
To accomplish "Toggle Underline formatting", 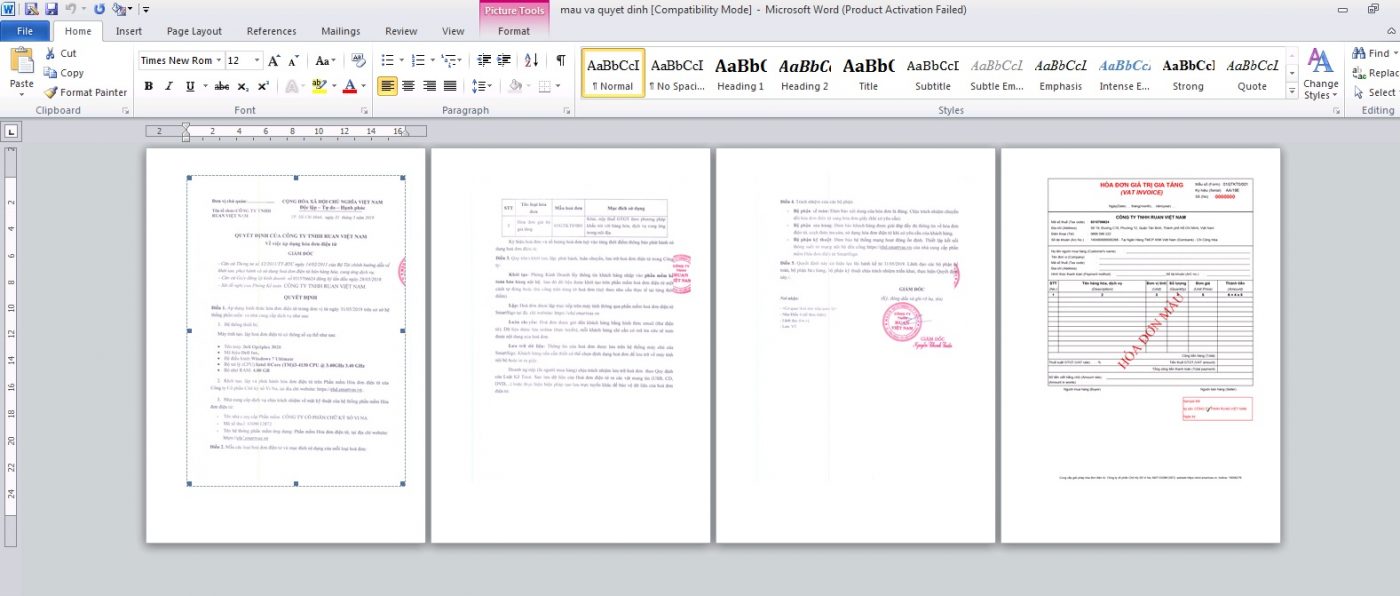I will coord(190,86).
